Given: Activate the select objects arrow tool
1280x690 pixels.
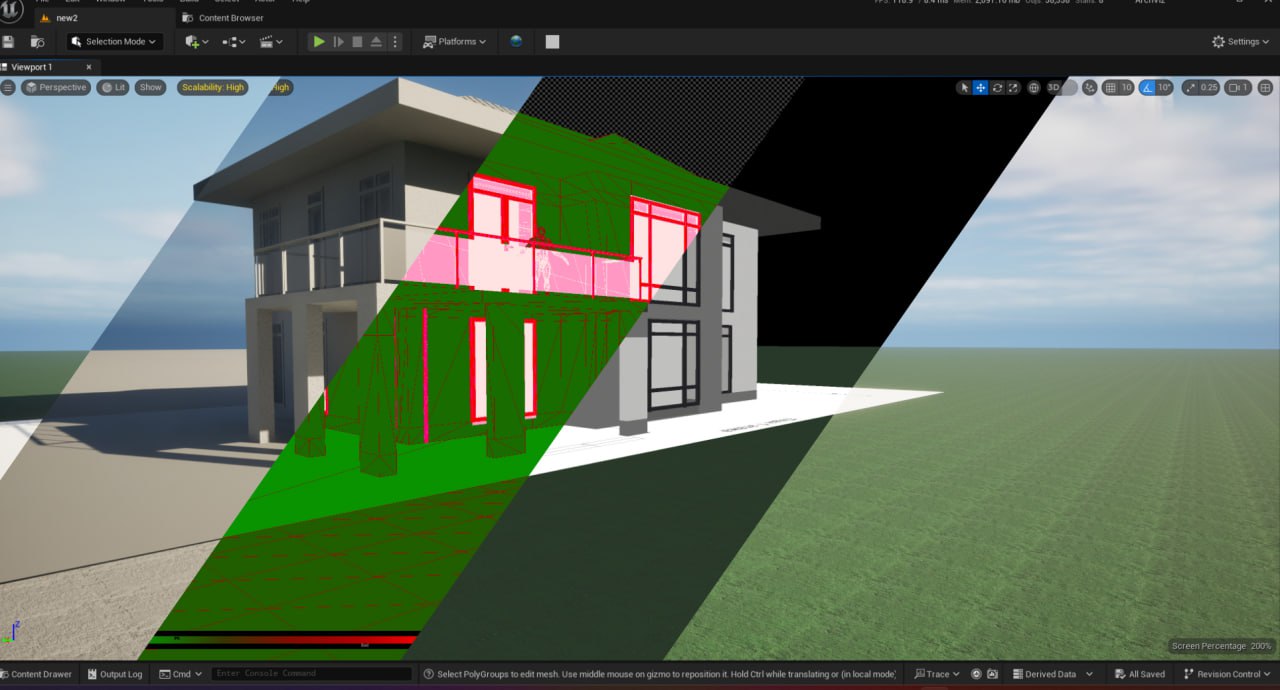Looking at the screenshot, I should (964, 88).
